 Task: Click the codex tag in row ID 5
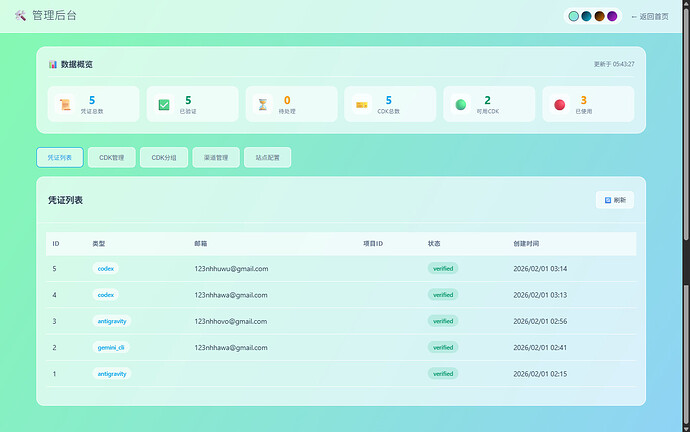(x=106, y=269)
